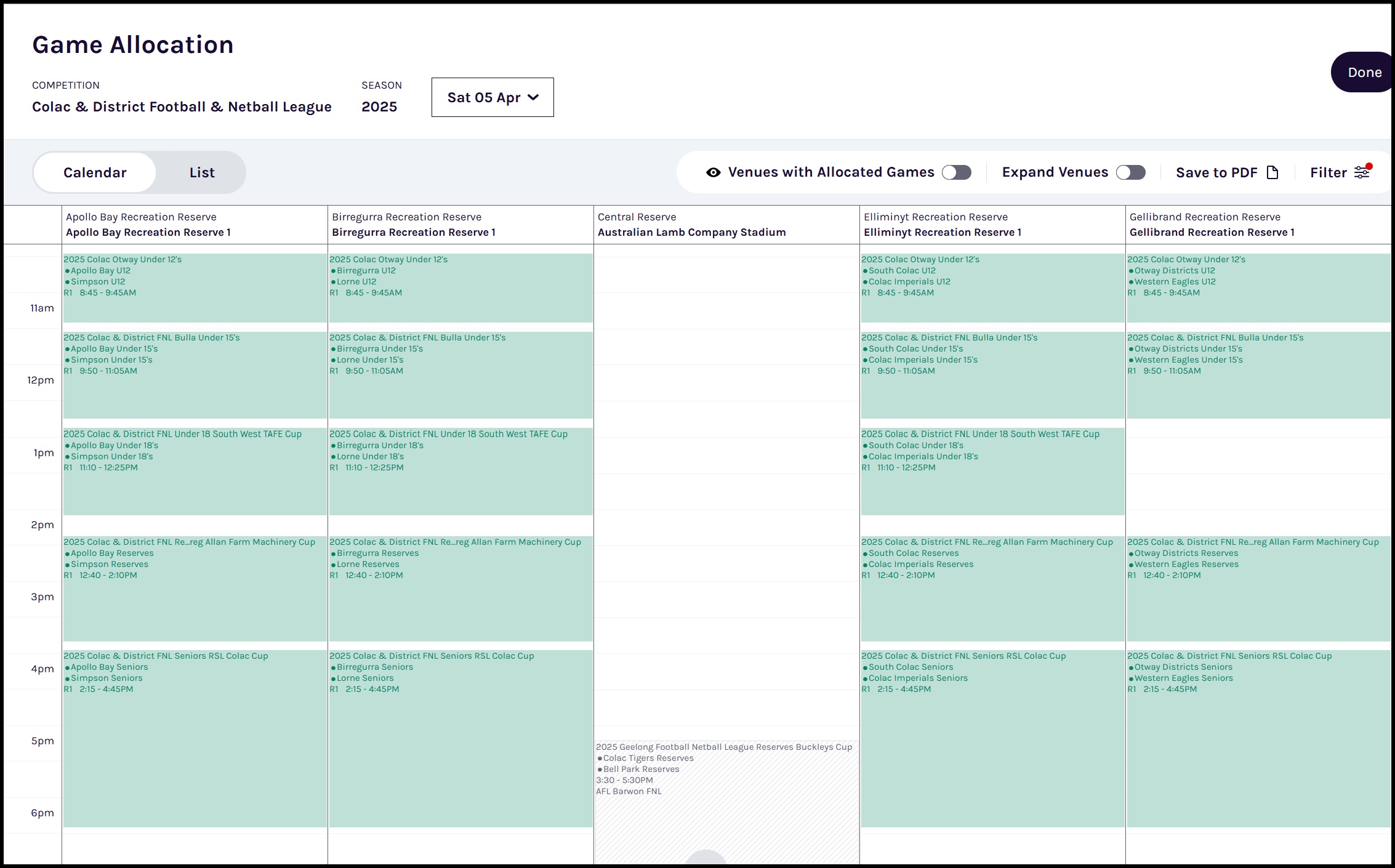Open Apollo Bay vs Simpson Seniors game
1395x868 pixels.
[195, 738]
